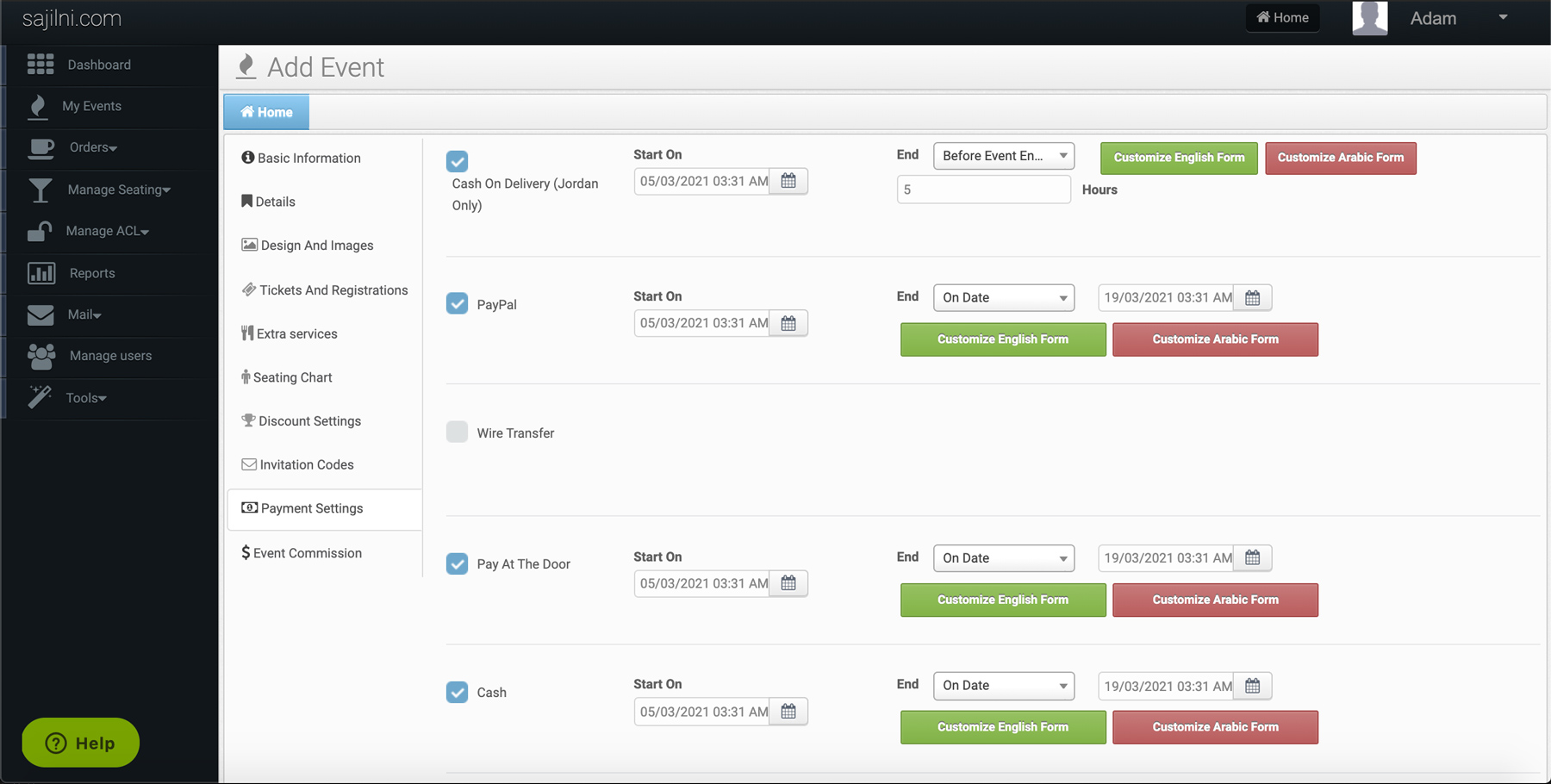Open calendar for Pay At The Door end date
This screenshot has height=784, width=1551.
[x=1252, y=557]
